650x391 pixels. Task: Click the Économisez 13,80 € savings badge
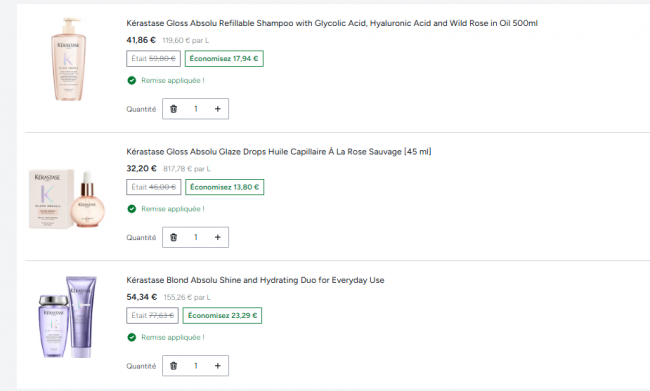click(224, 187)
